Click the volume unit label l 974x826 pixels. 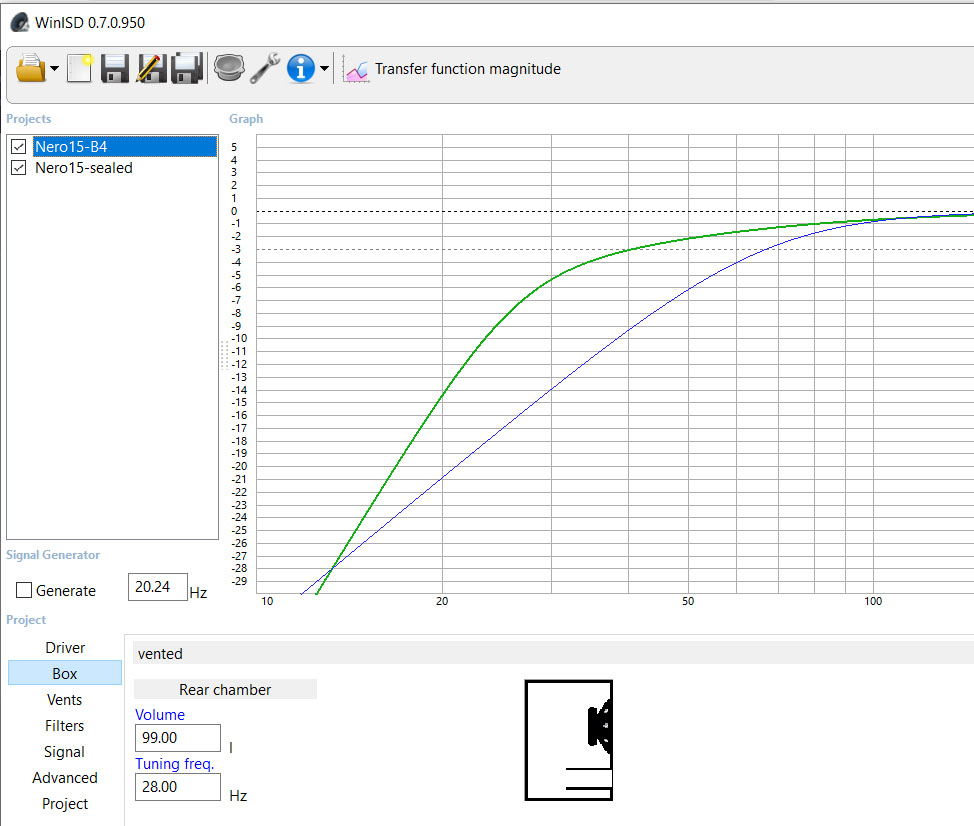tap(231, 747)
